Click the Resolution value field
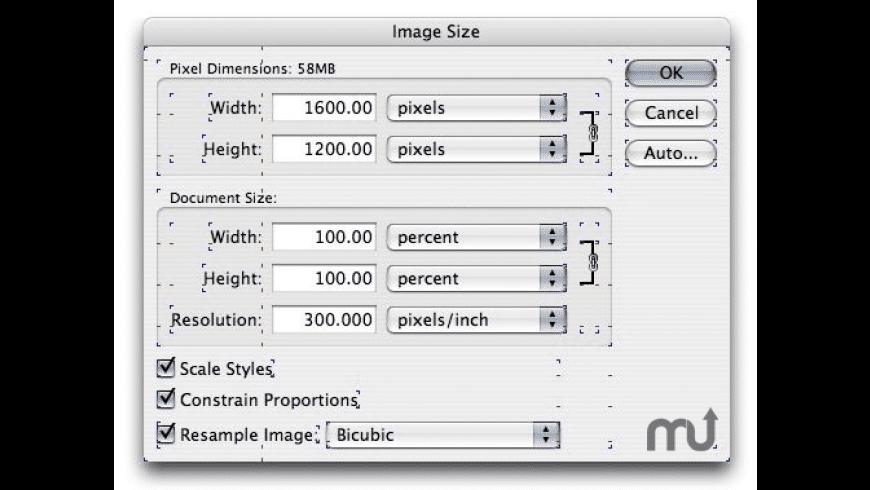 click(324, 320)
